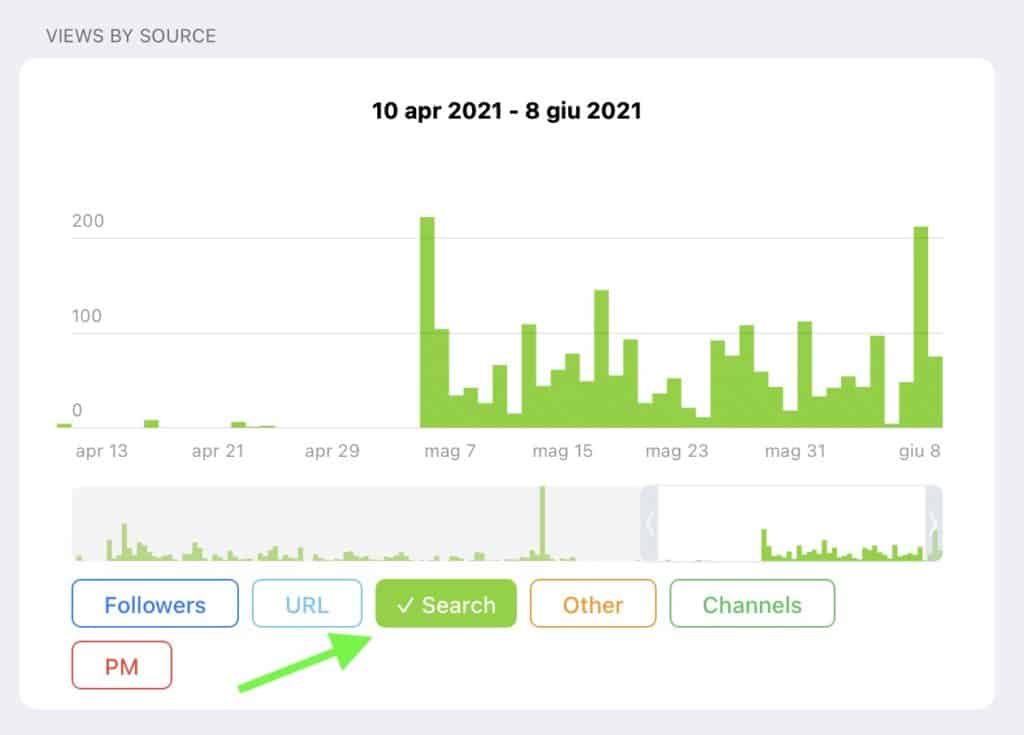
Task: Click the mag 15 axis label
Action: (x=563, y=451)
